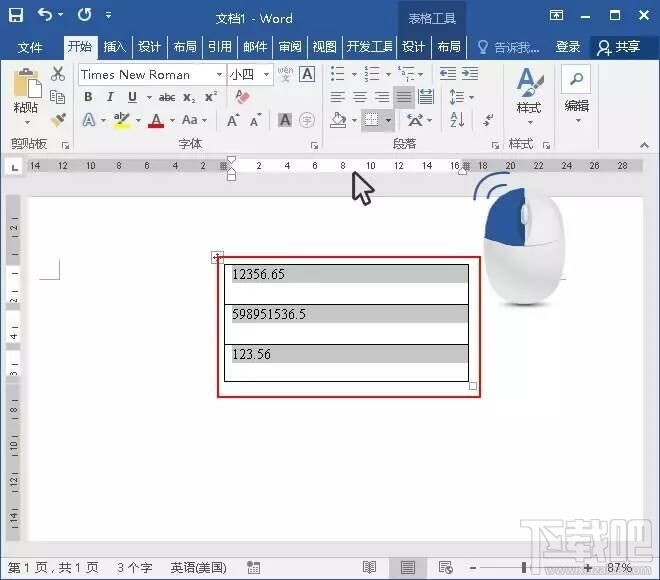Click the red font color button
The height and width of the screenshot is (580, 660).
[155, 120]
